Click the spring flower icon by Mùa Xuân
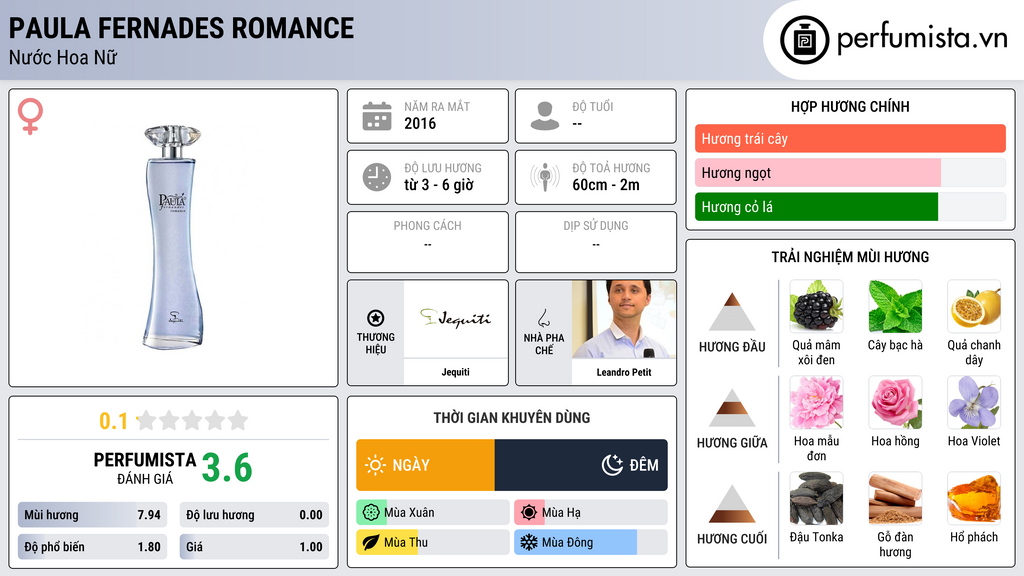The height and width of the screenshot is (576, 1024). tap(371, 513)
